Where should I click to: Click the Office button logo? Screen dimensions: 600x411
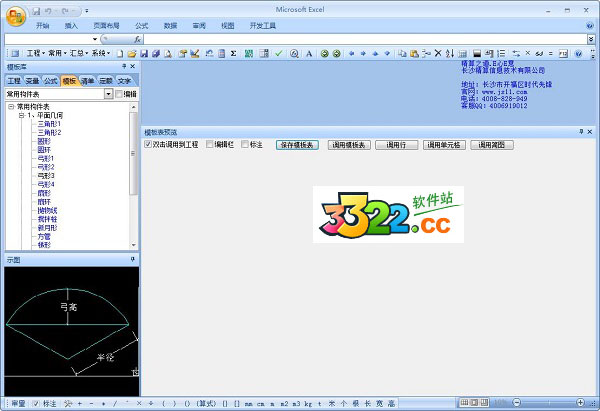pyautogui.click(x=13, y=17)
